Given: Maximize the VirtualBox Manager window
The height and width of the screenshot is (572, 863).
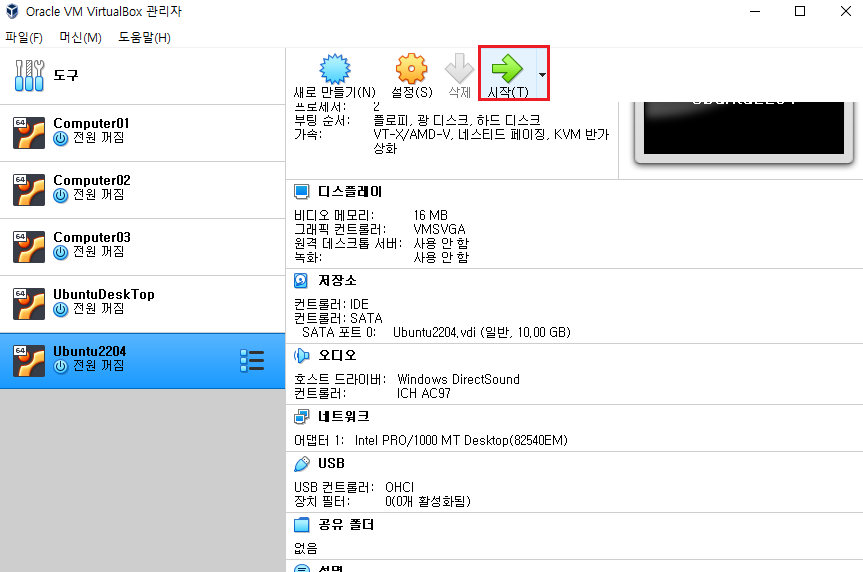Looking at the screenshot, I should click(x=800, y=11).
